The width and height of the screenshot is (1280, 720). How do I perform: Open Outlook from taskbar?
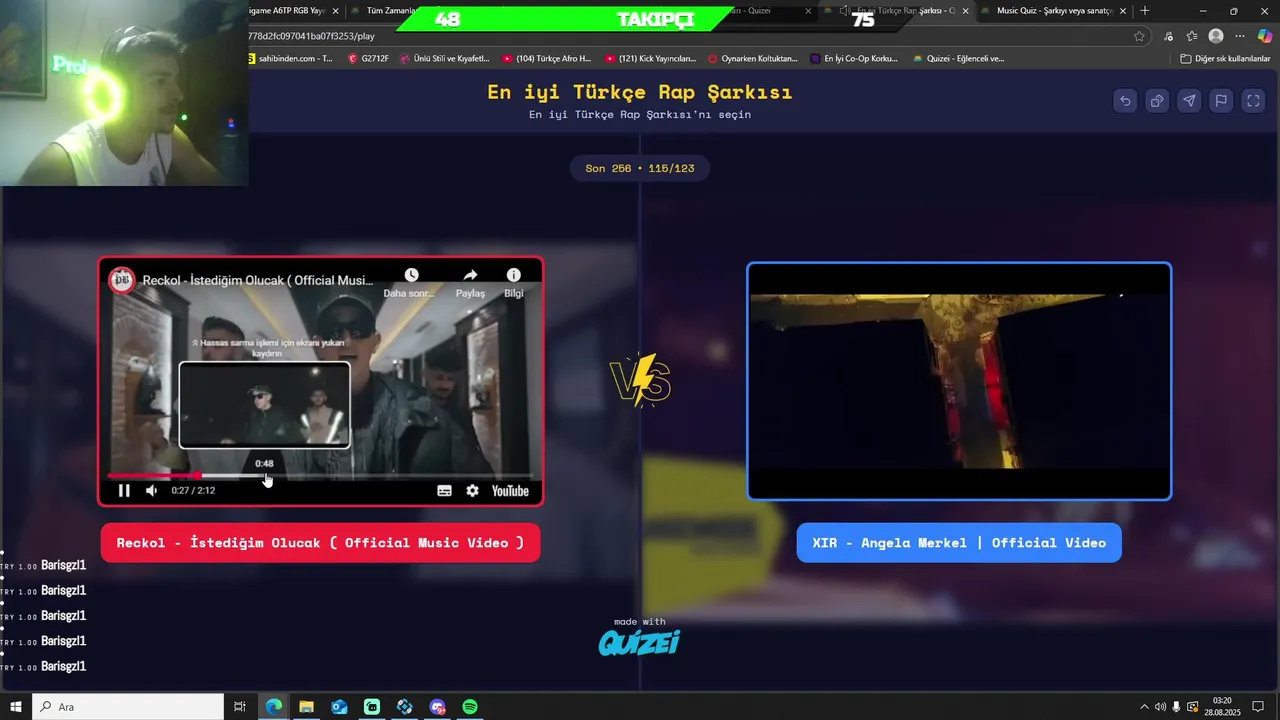point(339,707)
